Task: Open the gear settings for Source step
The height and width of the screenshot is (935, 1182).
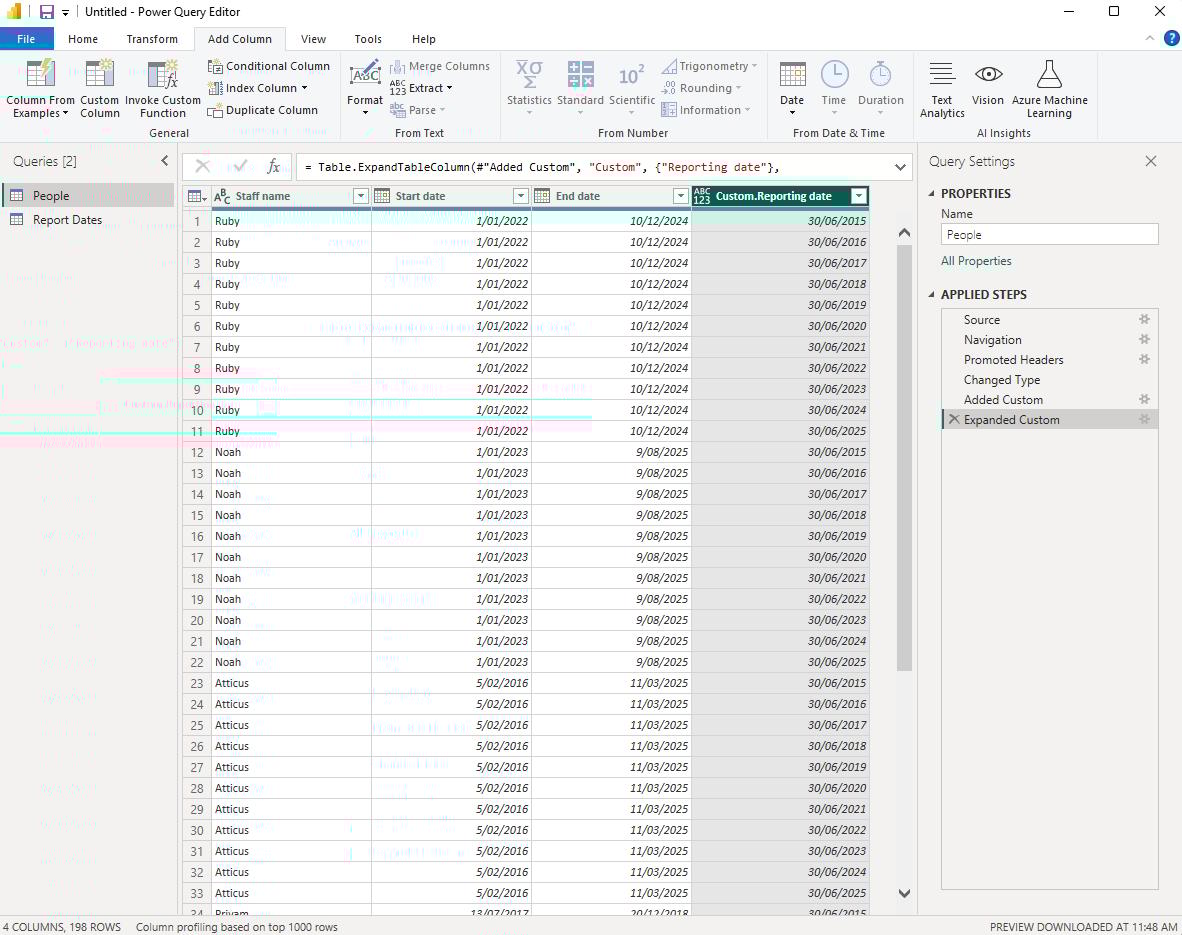Action: coord(1144,320)
